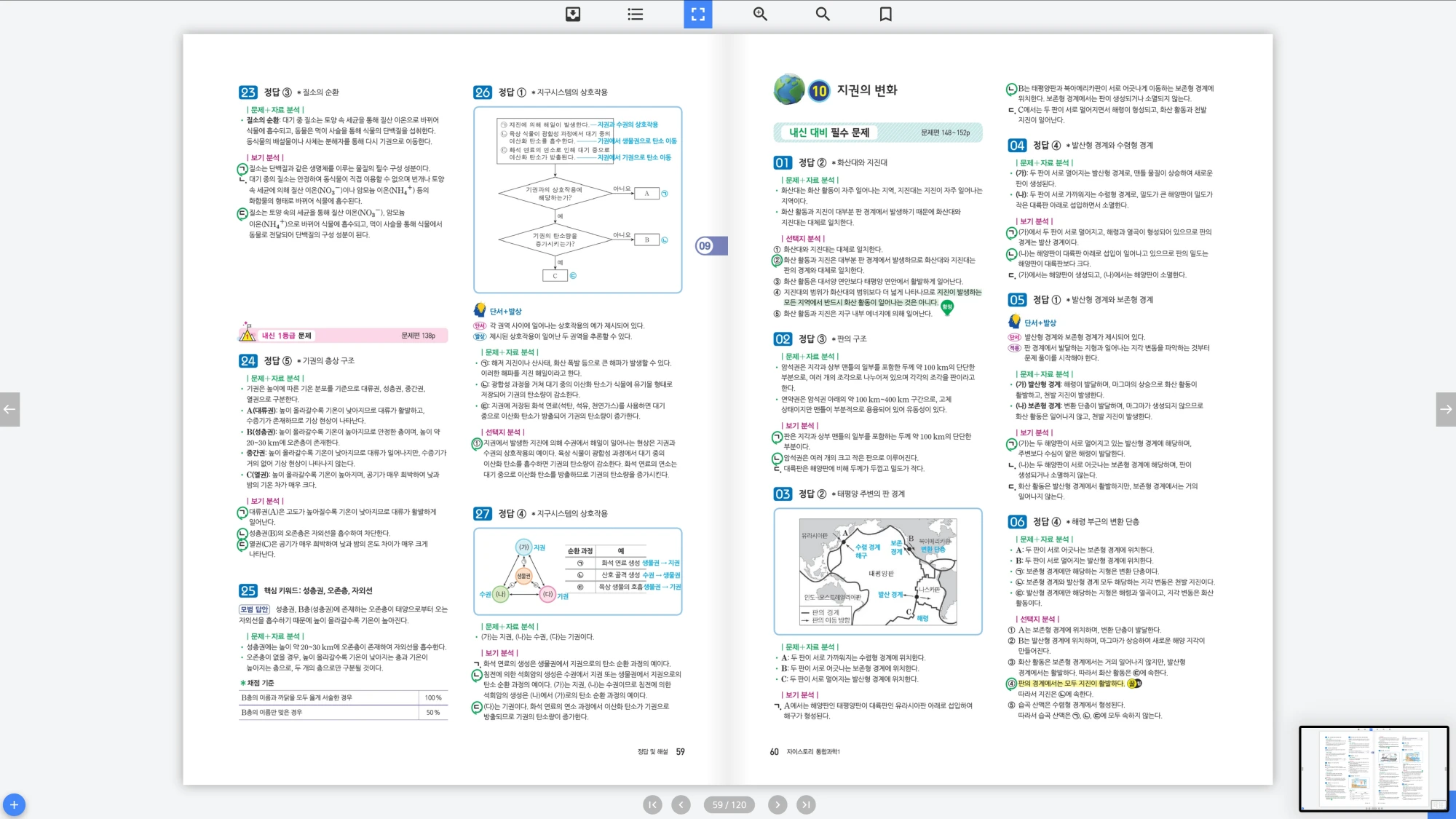Toggle bookmark for this page

pyautogui.click(x=885, y=14)
